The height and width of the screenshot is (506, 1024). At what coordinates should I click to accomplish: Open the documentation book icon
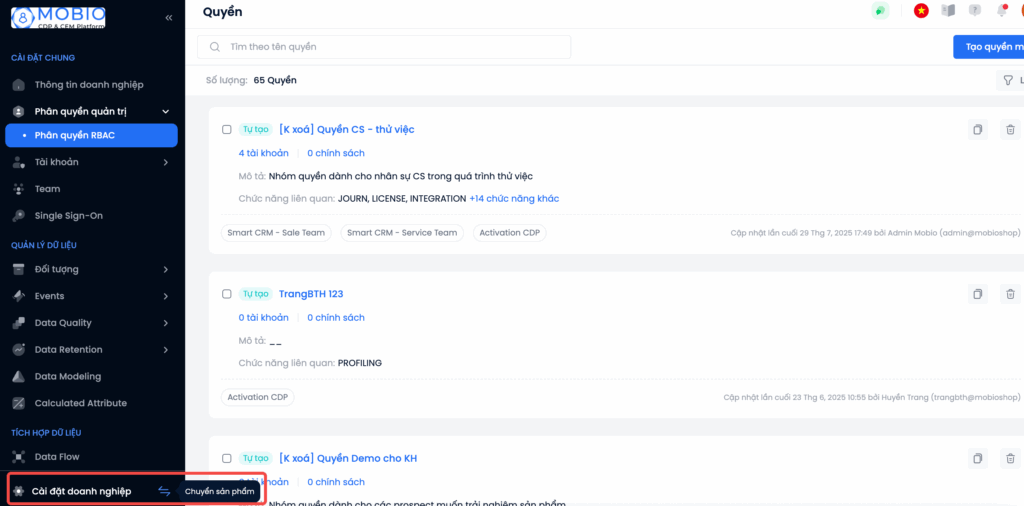point(948,11)
